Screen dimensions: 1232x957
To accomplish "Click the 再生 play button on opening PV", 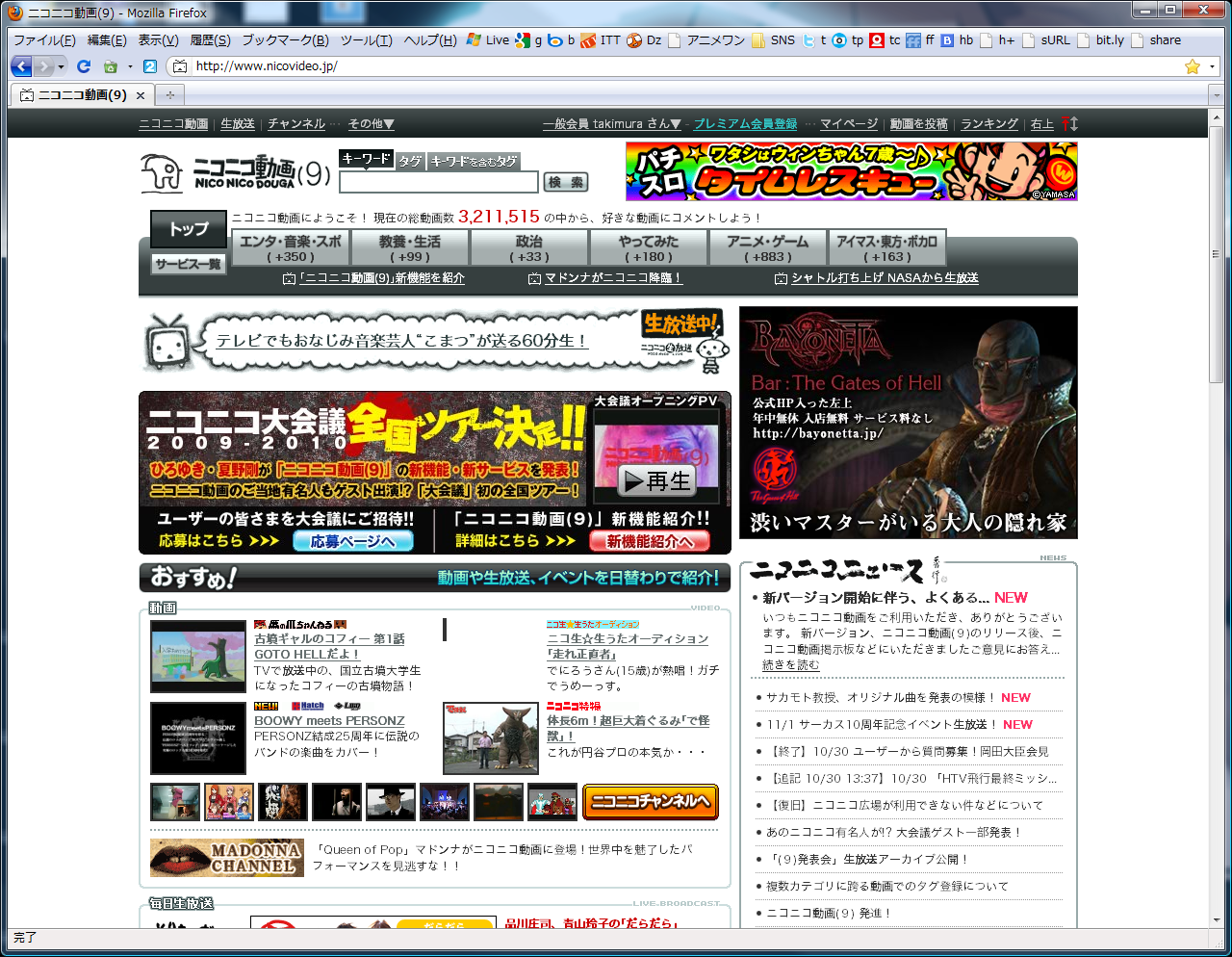I will (657, 480).
